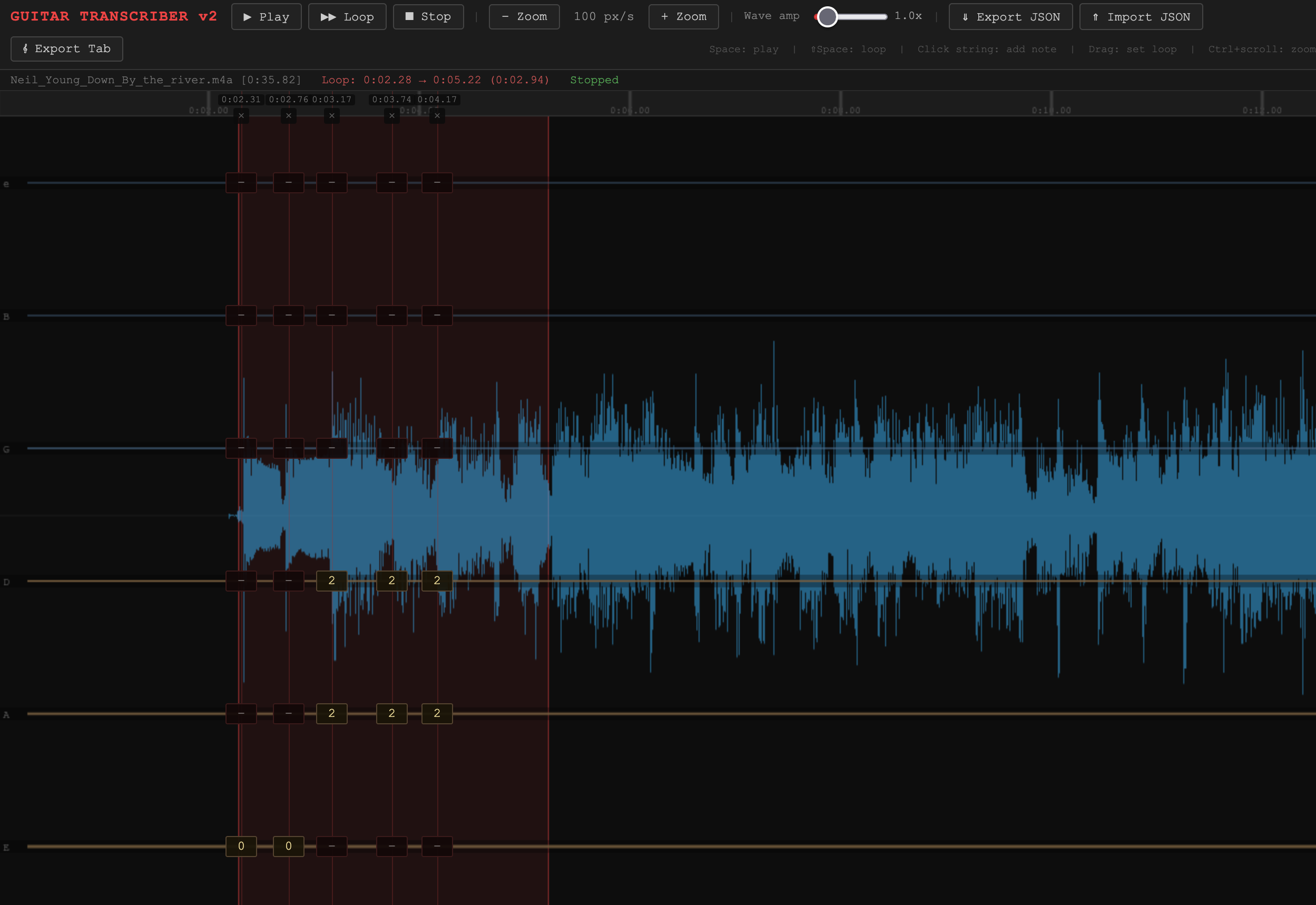Set the empty A string cell at 0:02.76
This screenshot has width=1316, height=905.
tap(289, 713)
